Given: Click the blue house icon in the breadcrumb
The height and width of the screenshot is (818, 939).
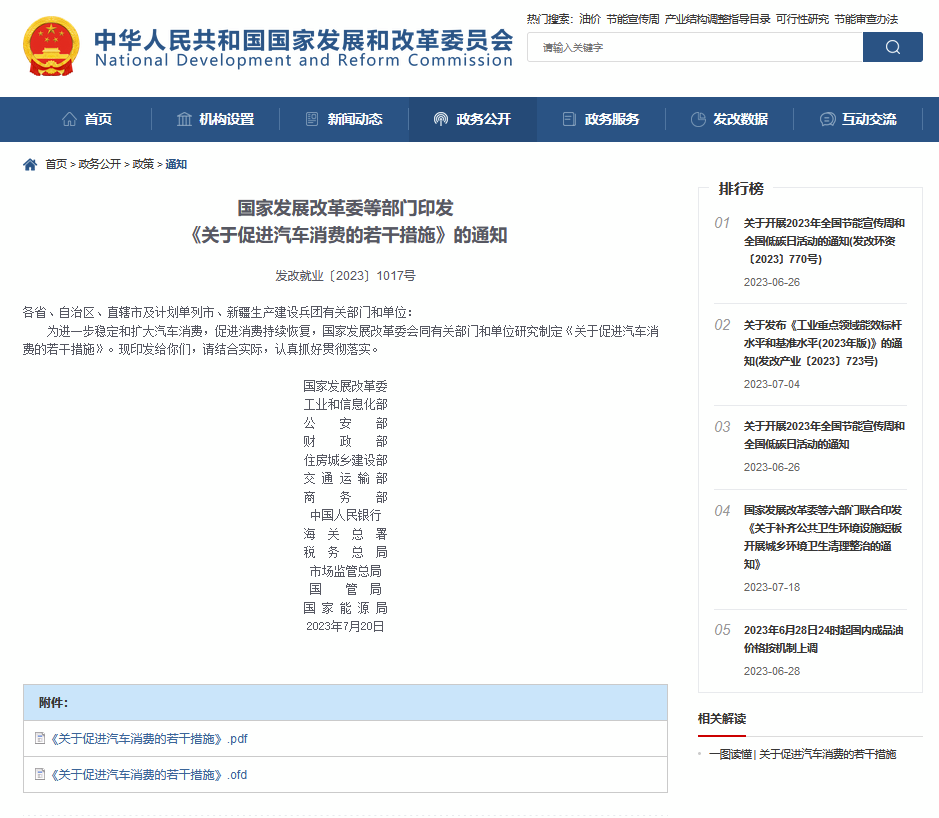Looking at the screenshot, I should [30, 164].
